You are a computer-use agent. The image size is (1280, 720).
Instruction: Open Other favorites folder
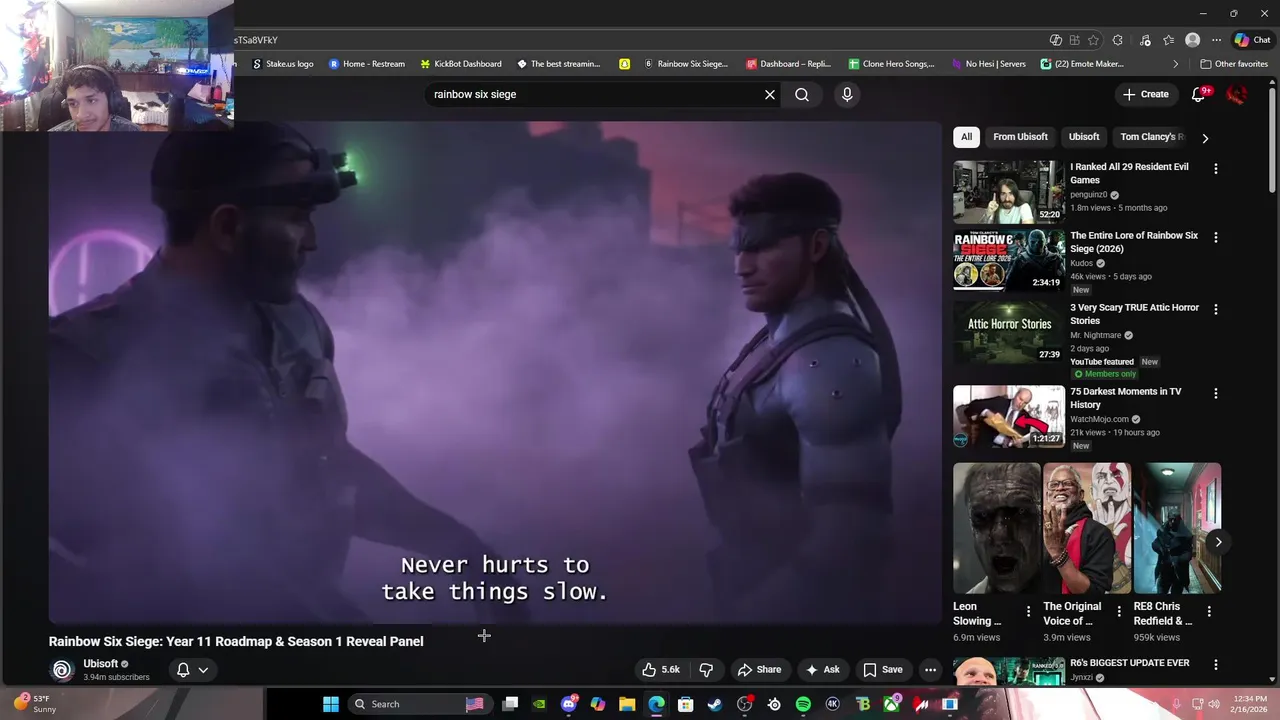(1234, 64)
